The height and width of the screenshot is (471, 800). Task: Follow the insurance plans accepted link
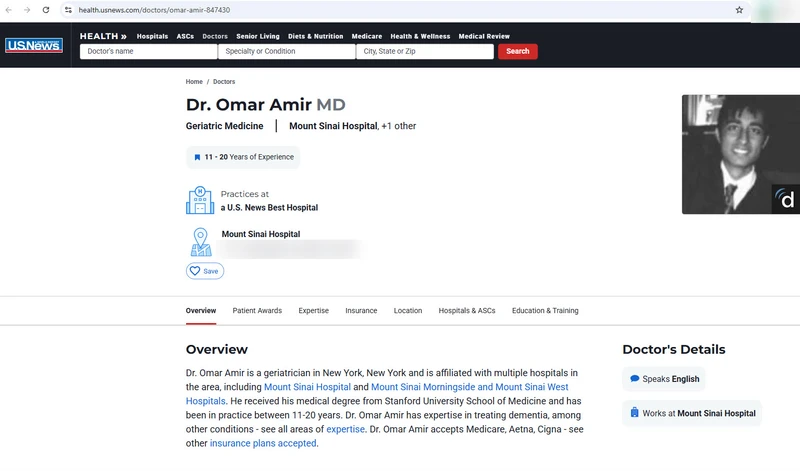[x=263, y=443]
